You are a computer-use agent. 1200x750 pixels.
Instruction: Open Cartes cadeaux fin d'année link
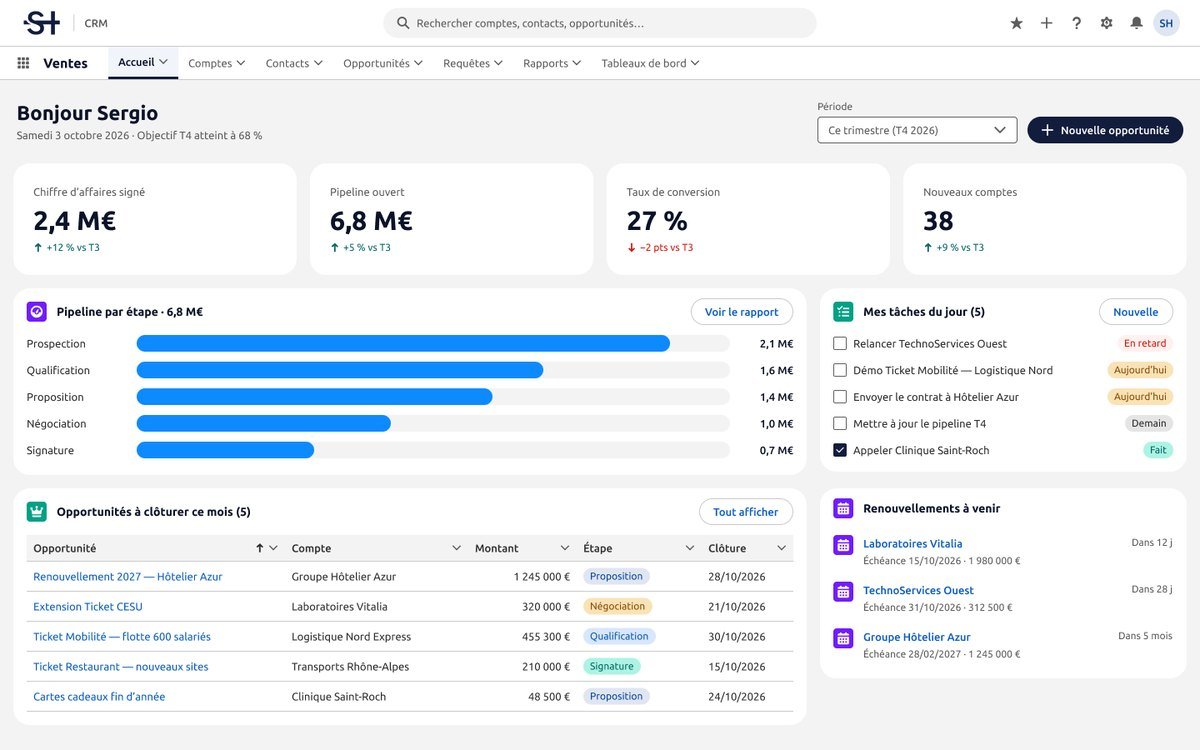point(99,697)
